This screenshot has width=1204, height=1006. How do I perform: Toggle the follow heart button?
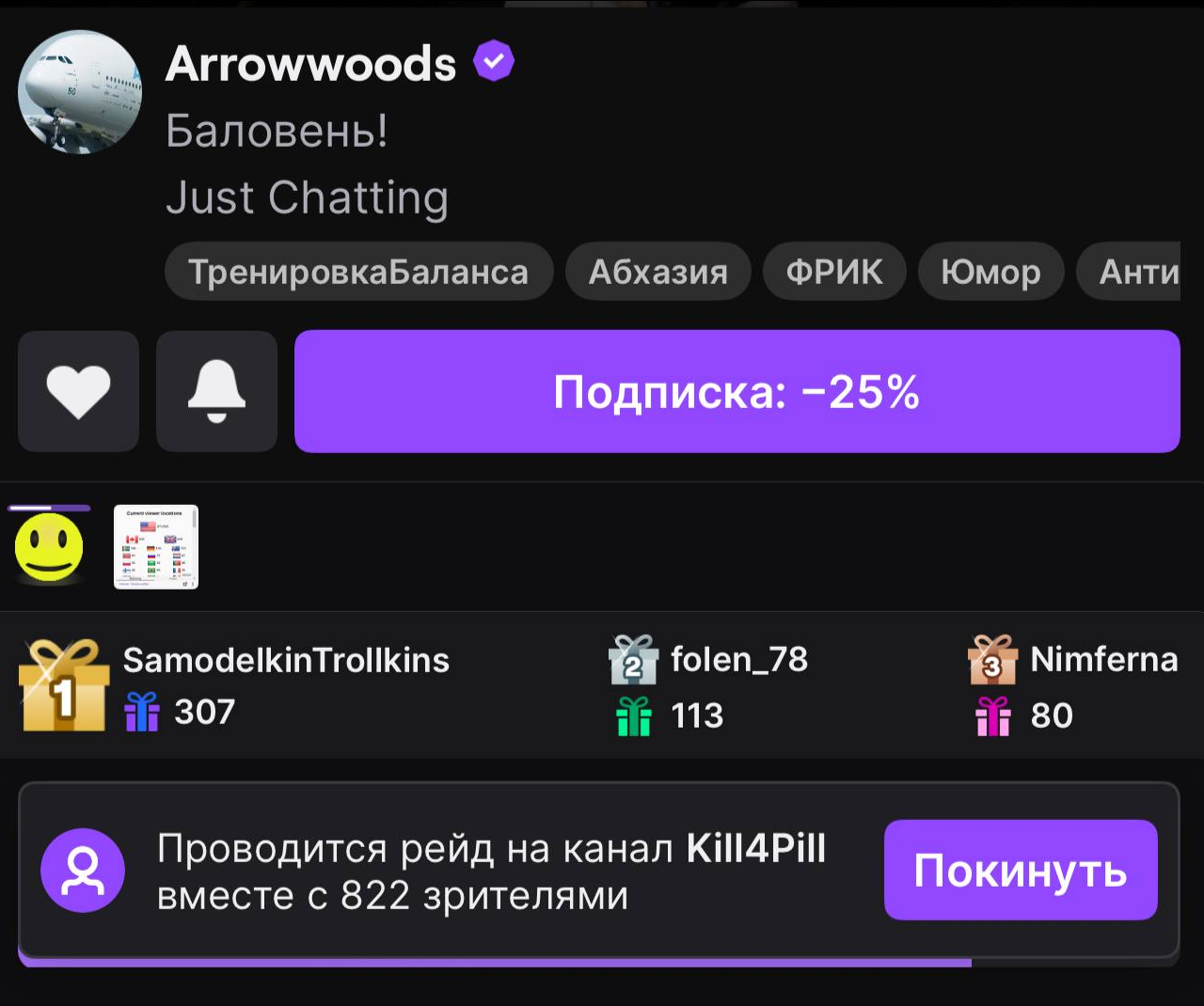[78, 391]
